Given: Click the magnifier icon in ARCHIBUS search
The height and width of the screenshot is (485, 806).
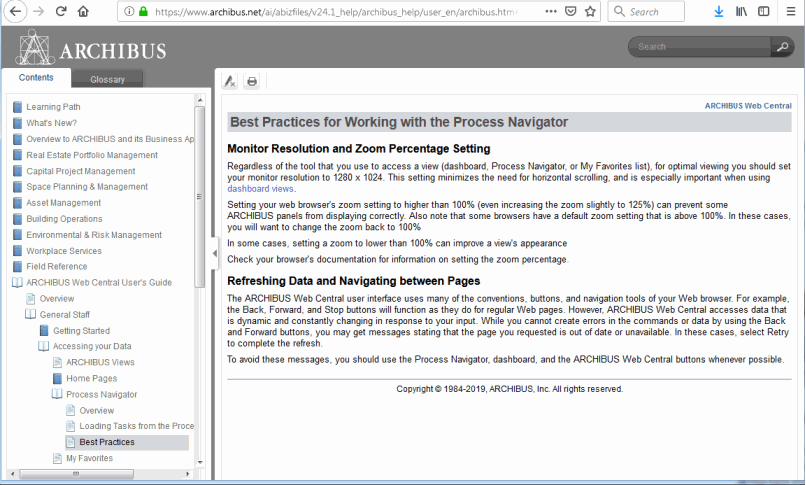Looking at the screenshot, I should [781, 47].
